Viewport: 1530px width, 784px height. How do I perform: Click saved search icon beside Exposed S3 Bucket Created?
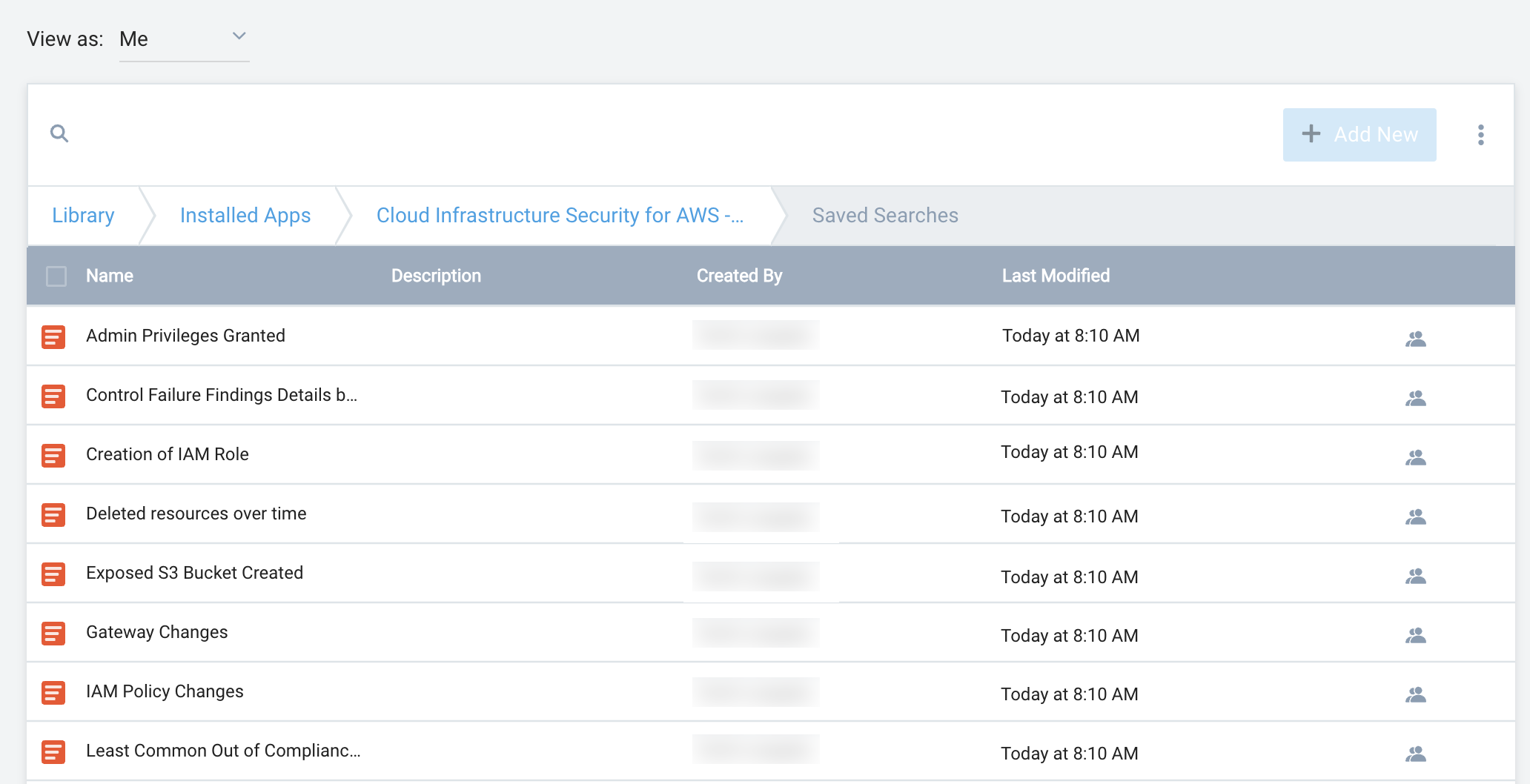pos(53,574)
